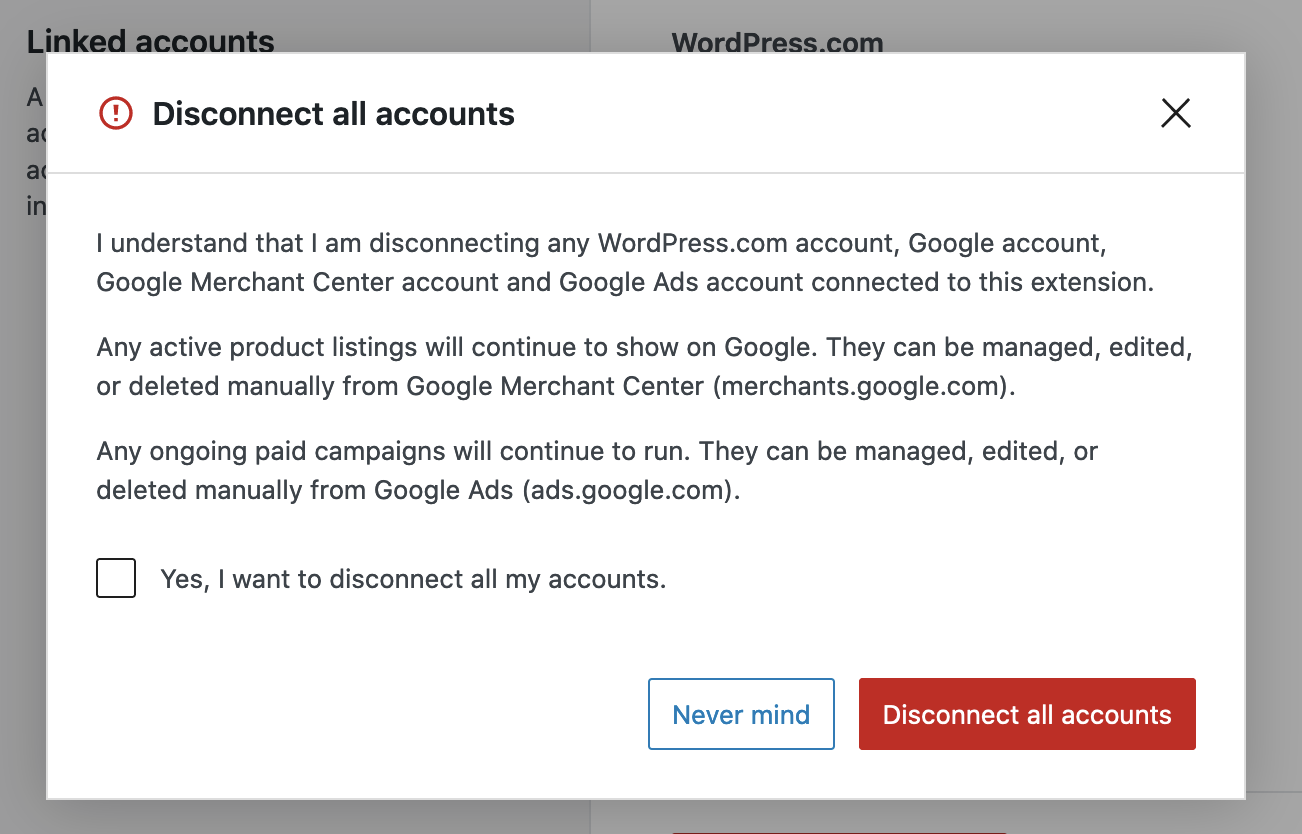The height and width of the screenshot is (834, 1302).
Task: Click the checkbox label text about disconnecting
Action: (x=413, y=578)
